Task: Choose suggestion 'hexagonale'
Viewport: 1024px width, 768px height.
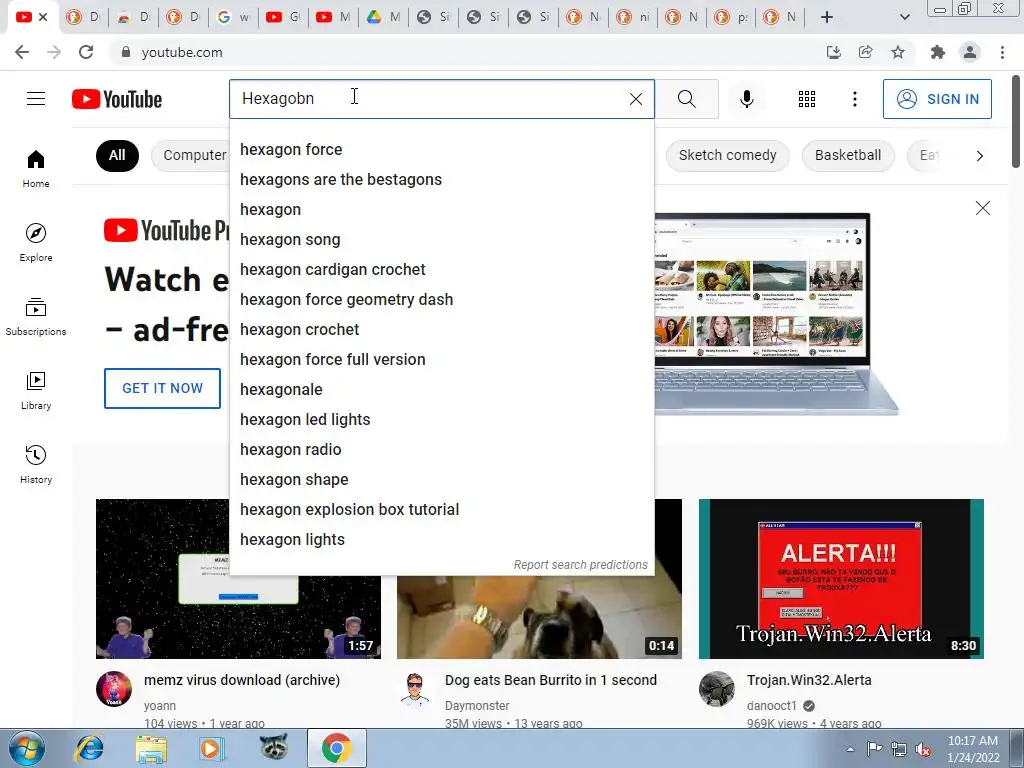Action: coord(441,390)
